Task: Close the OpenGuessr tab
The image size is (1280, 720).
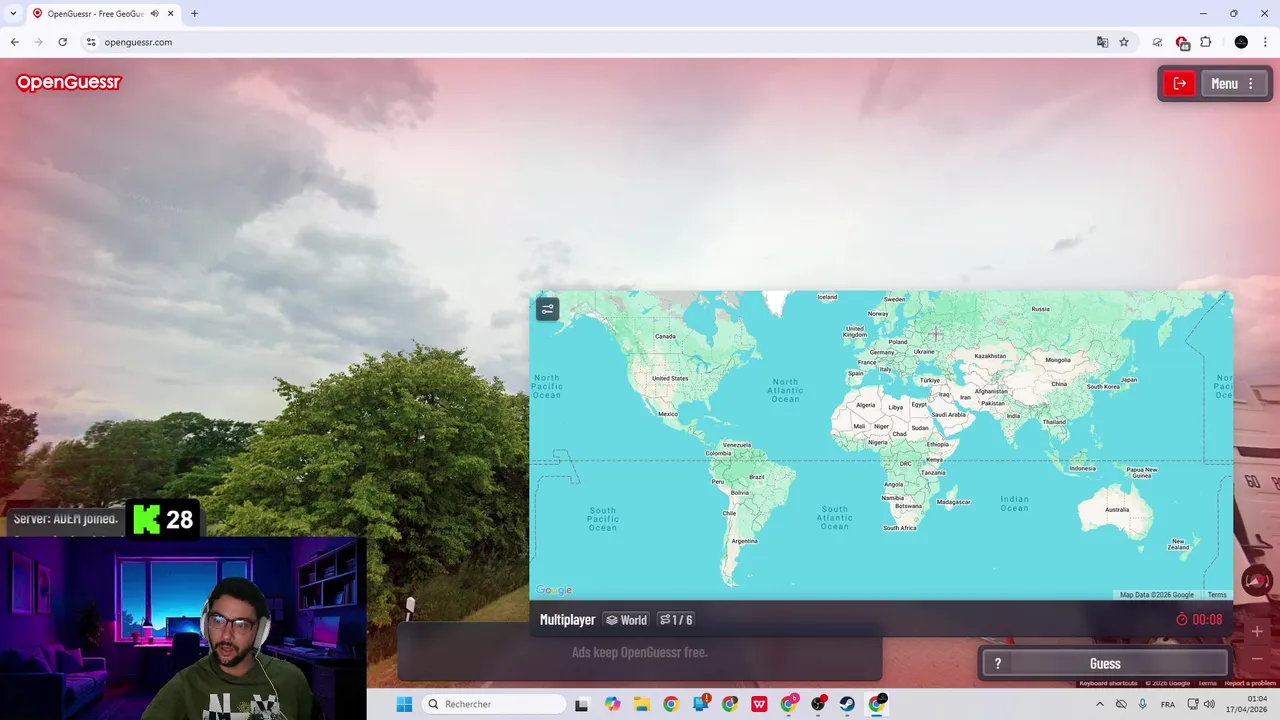Action: coord(171,13)
